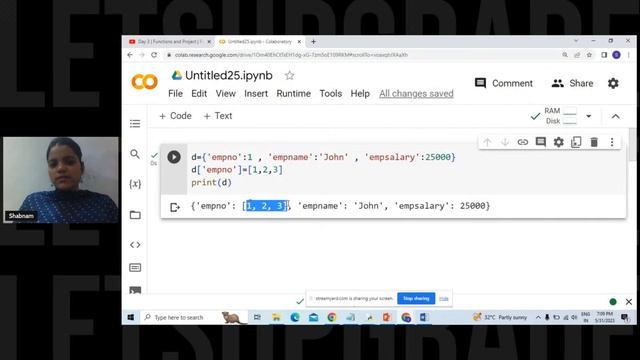Viewport: 640px width, 360px height.
Task: Add a new Text cell
Action: pyautogui.click(x=218, y=116)
